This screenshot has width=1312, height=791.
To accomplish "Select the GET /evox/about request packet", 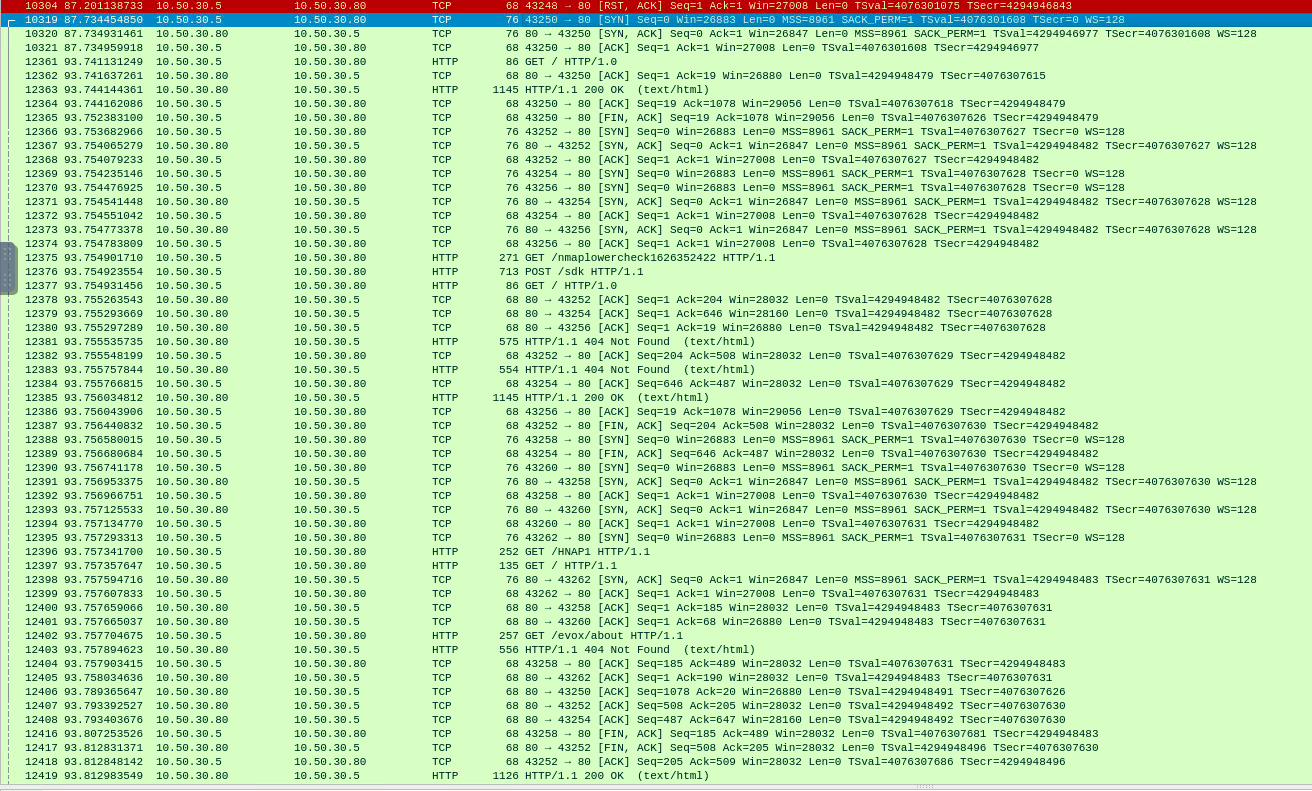I will click(600, 636).
